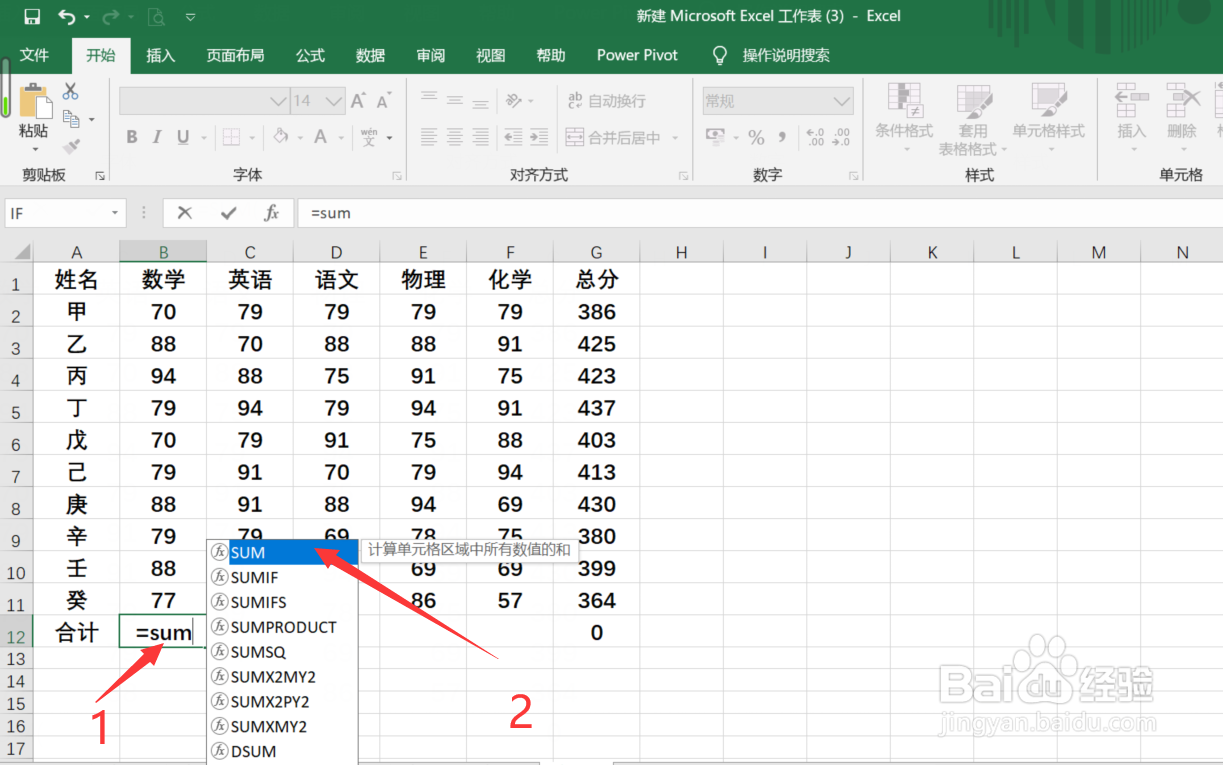Image resolution: width=1223 pixels, height=765 pixels.
Task: Open the Font group dialog launcher
Action: (397, 176)
